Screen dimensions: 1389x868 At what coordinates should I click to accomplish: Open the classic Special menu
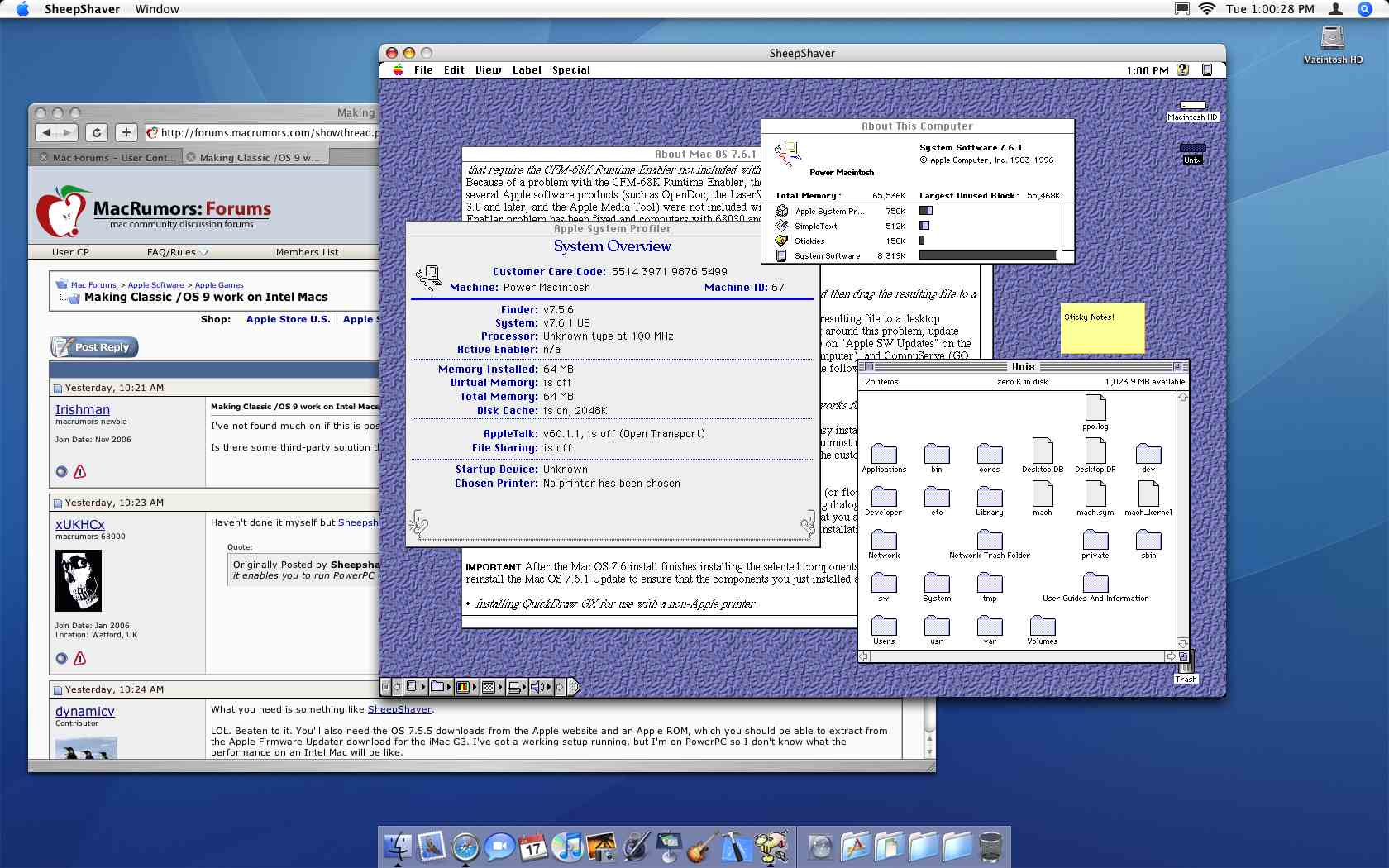tap(571, 70)
